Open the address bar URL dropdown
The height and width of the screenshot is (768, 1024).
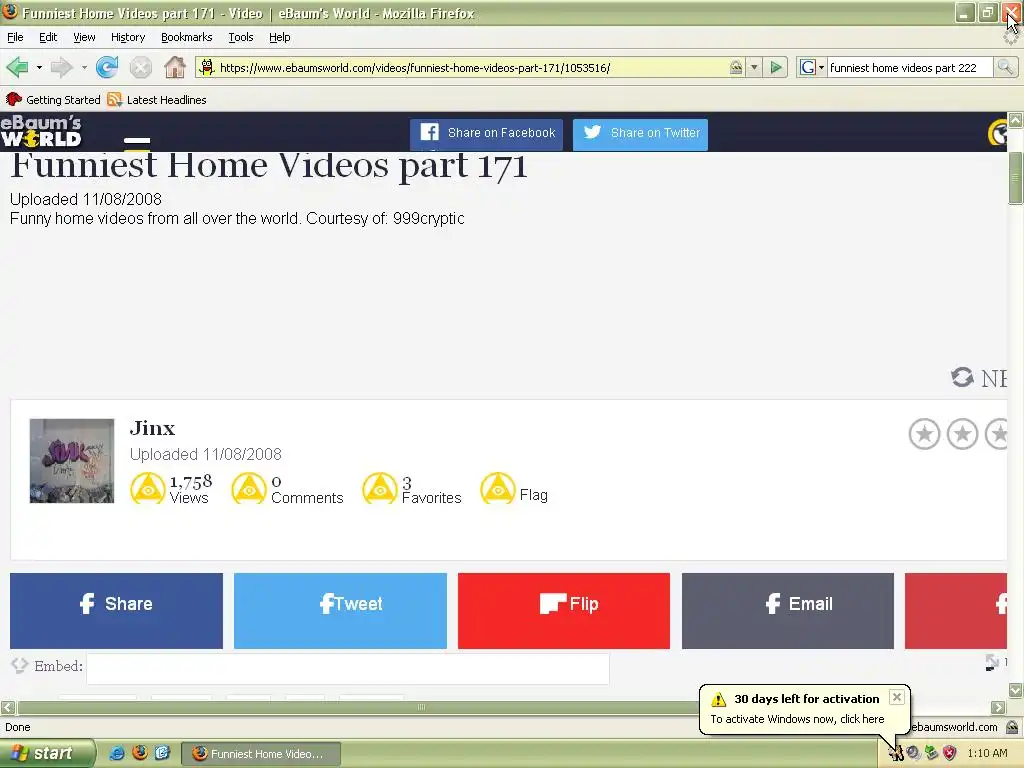pos(754,67)
